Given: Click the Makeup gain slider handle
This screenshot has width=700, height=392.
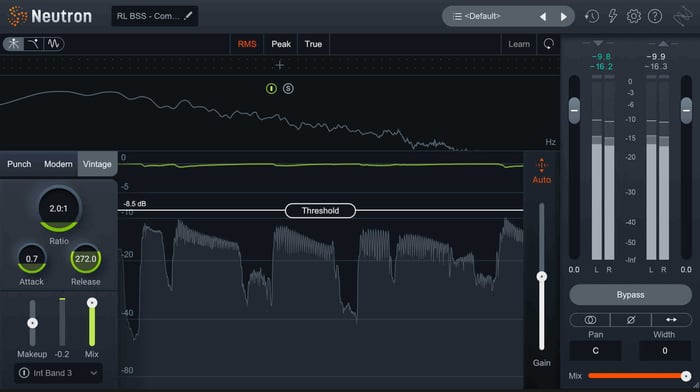Looking at the screenshot, I should pos(32,323).
